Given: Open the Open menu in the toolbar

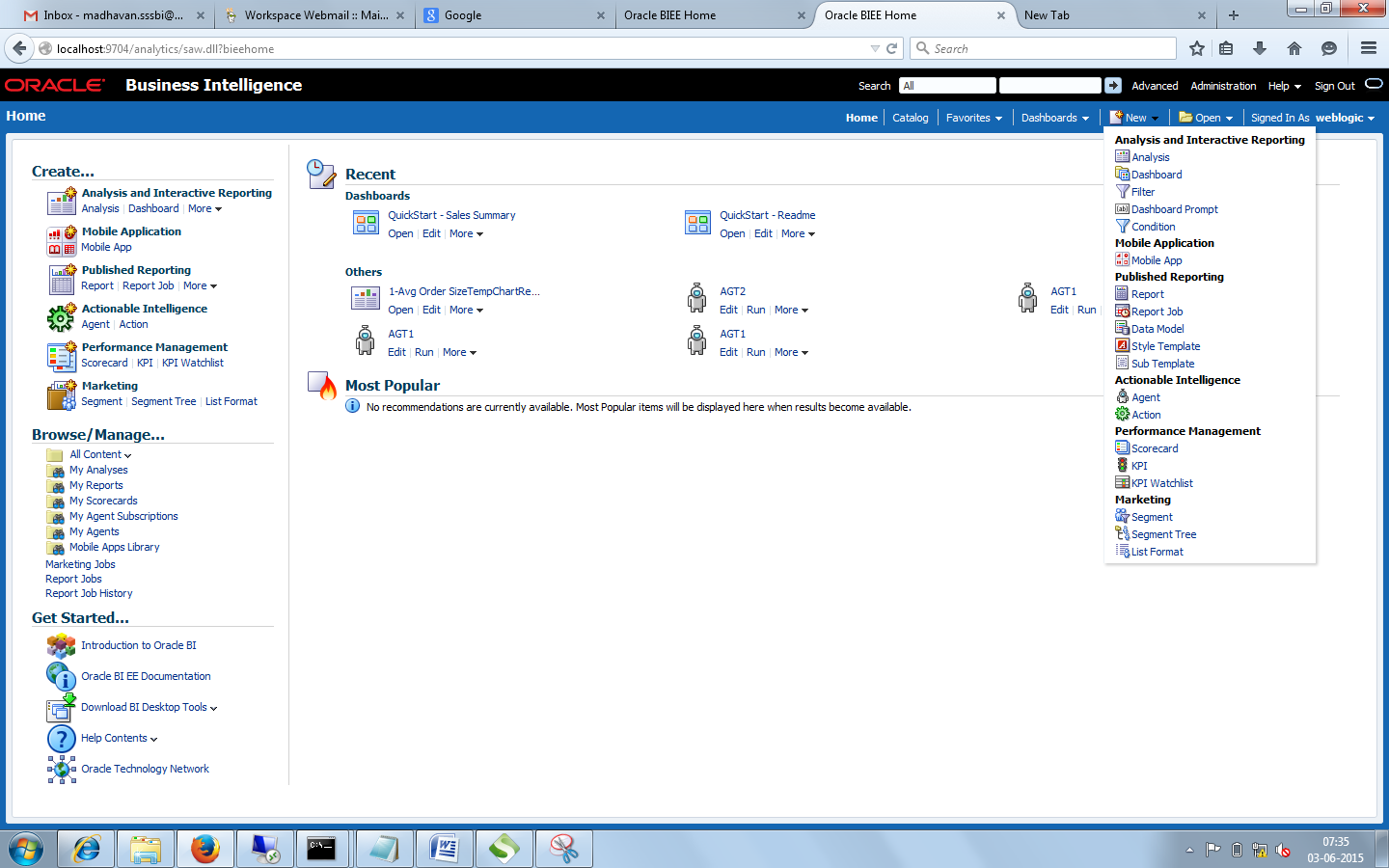Looking at the screenshot, I should click(1206, 118).
